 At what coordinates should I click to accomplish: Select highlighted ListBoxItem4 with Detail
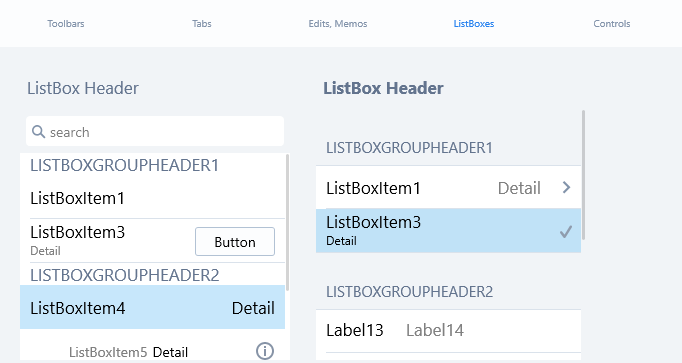point(153,307)
